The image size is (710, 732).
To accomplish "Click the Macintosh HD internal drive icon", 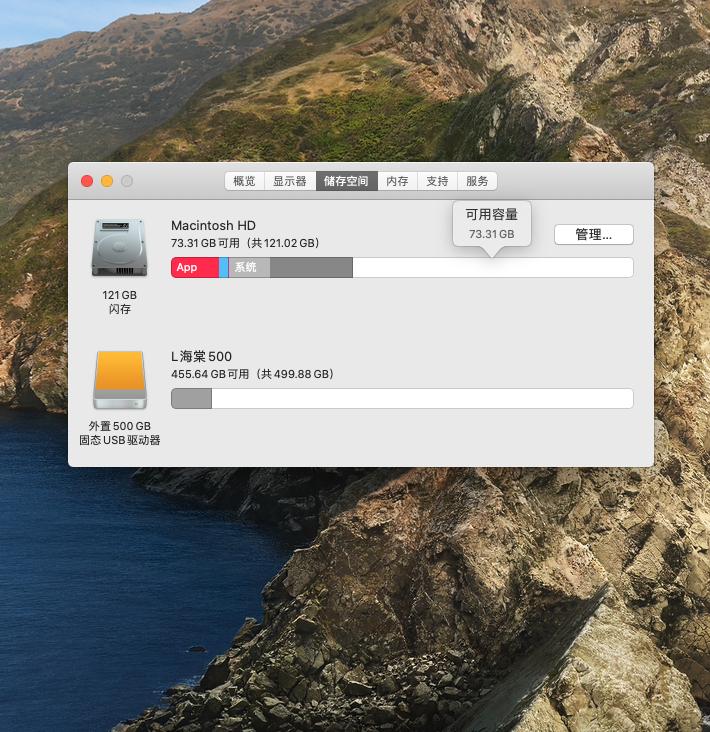I will point(120,248).
